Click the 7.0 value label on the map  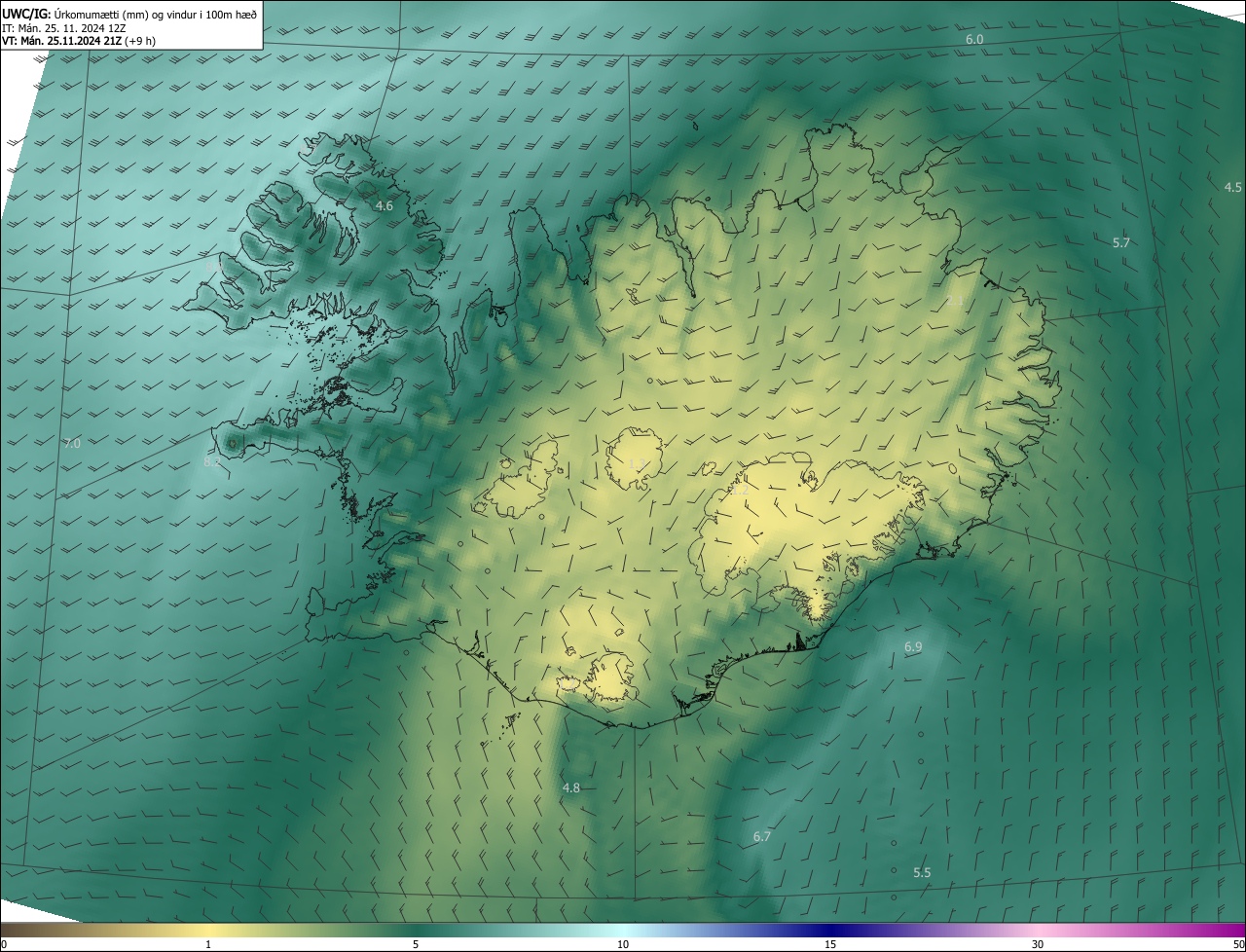(x=72, y=443)
